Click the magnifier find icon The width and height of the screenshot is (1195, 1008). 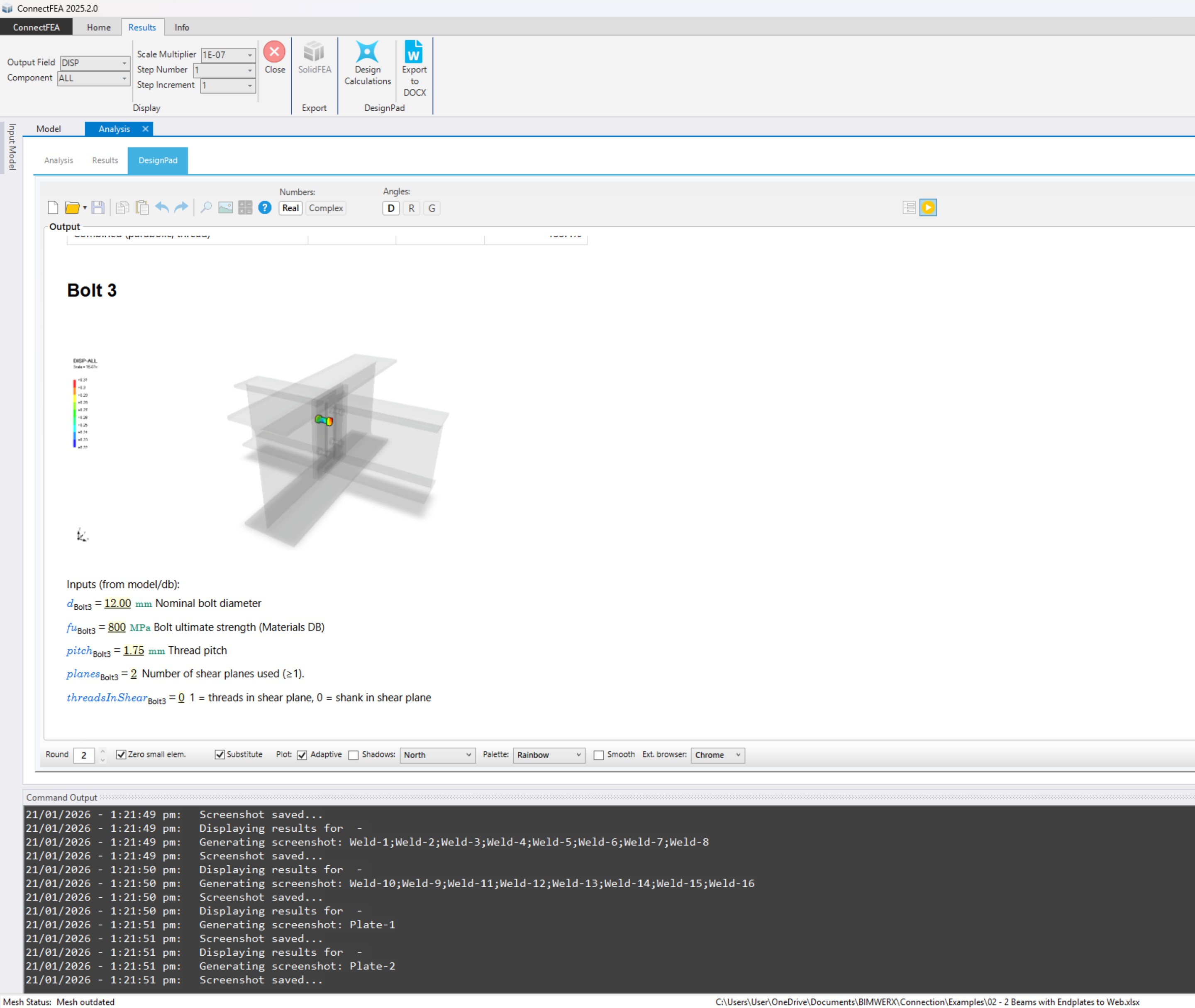click(206, 207)
